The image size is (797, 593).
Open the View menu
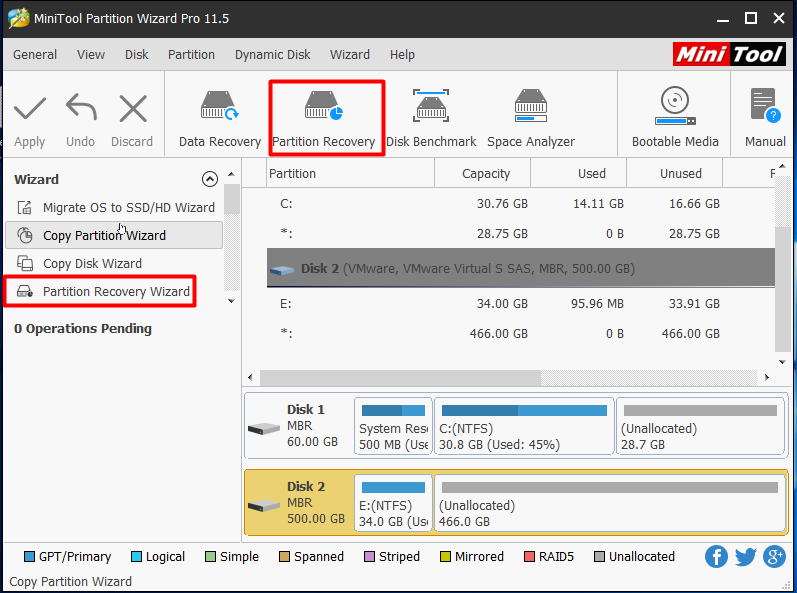(91, 54)
